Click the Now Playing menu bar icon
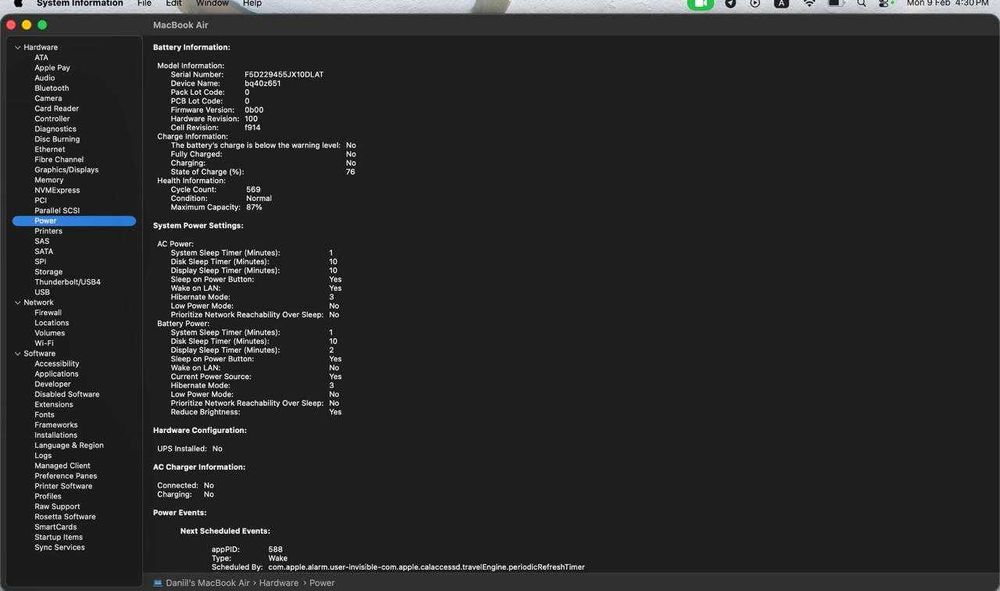Image resolution: width=1000 pixels, height=591 pixels. [755, 3]
